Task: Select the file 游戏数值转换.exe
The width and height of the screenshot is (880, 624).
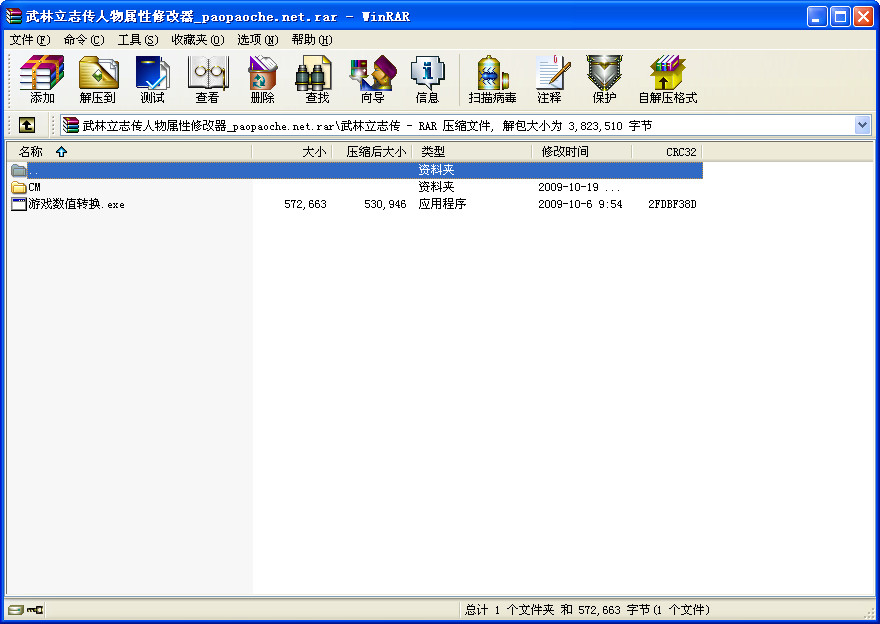Action: pos(76,204)
